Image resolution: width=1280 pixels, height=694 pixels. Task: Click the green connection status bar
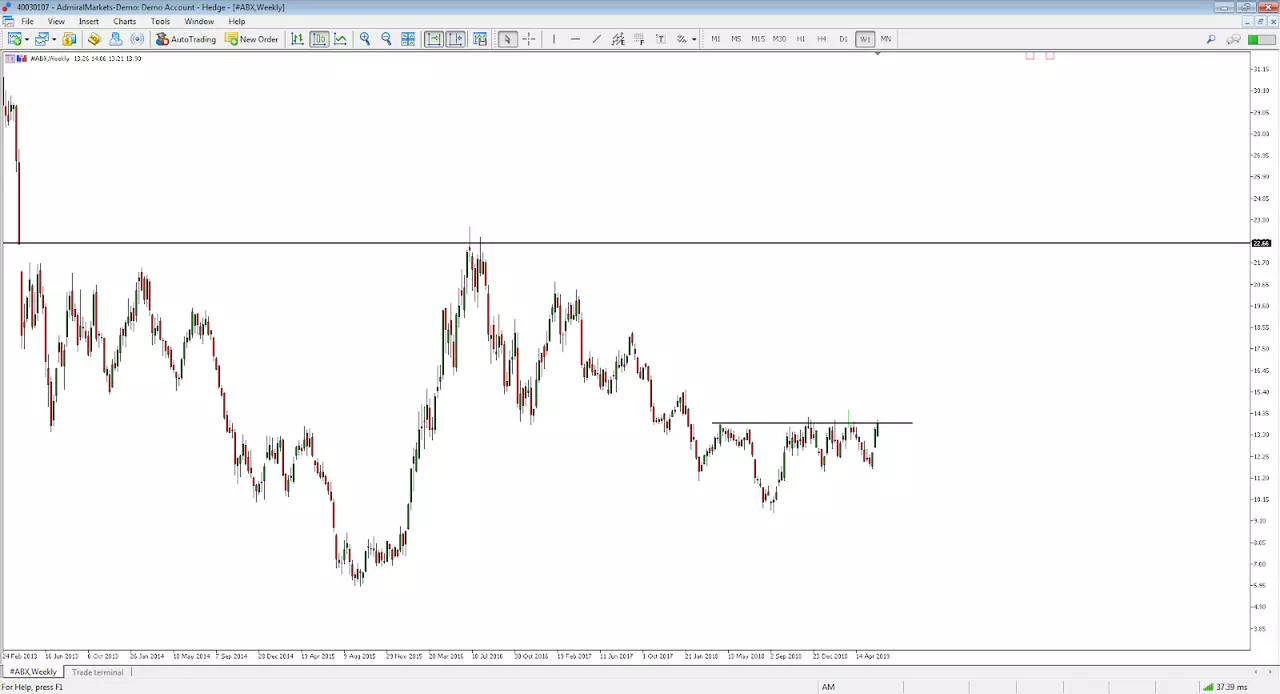1253,39
